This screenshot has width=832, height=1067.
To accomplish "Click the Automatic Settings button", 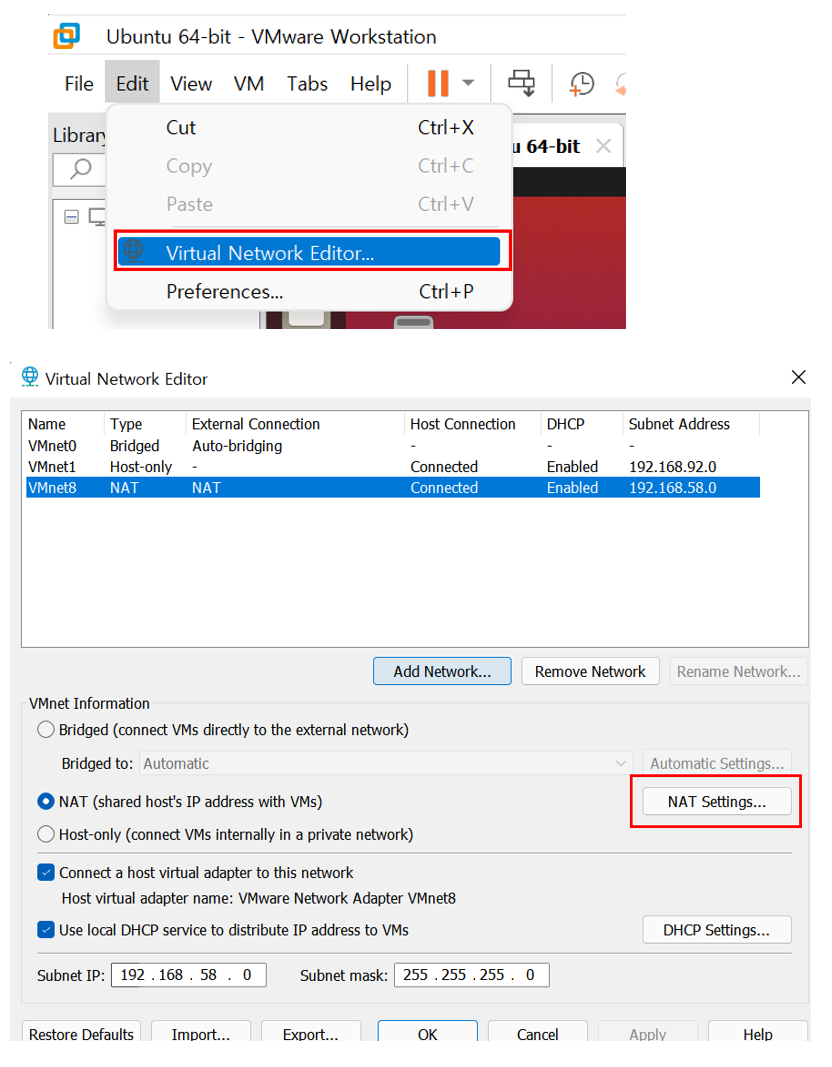I will coord(717,764).
